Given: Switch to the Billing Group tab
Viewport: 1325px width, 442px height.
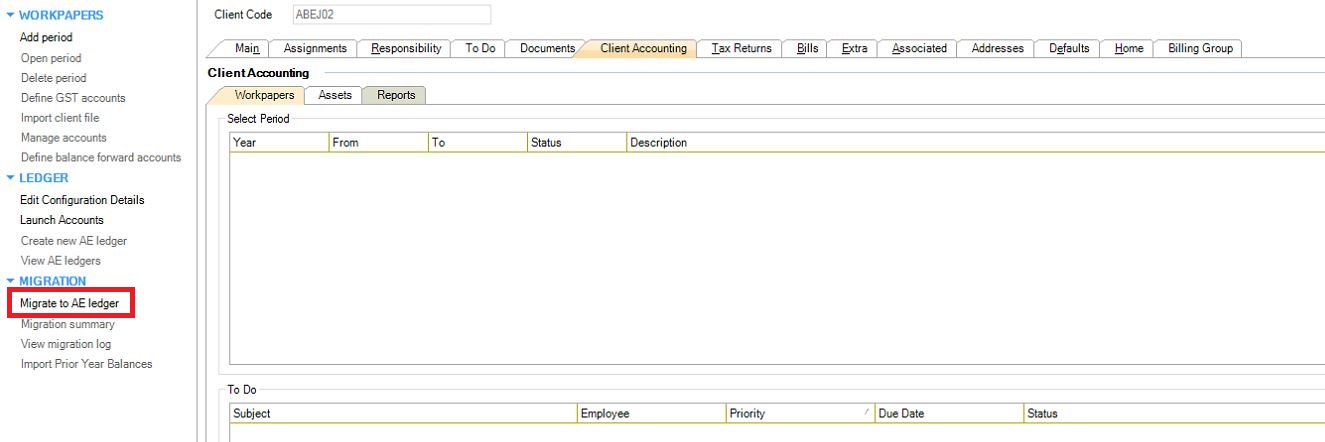Looking at the screenshot, I should click(1199, 49).
